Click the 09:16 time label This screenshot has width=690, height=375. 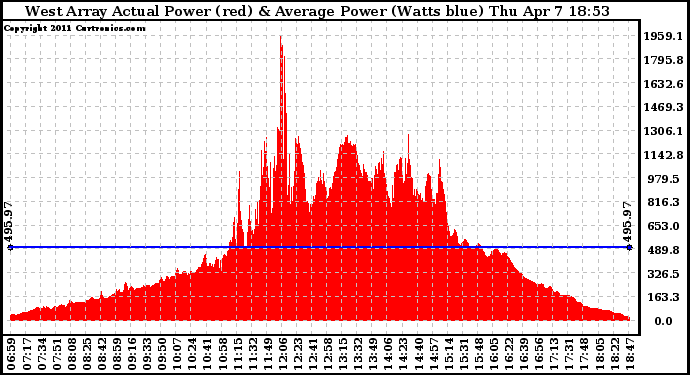point(132,354)
